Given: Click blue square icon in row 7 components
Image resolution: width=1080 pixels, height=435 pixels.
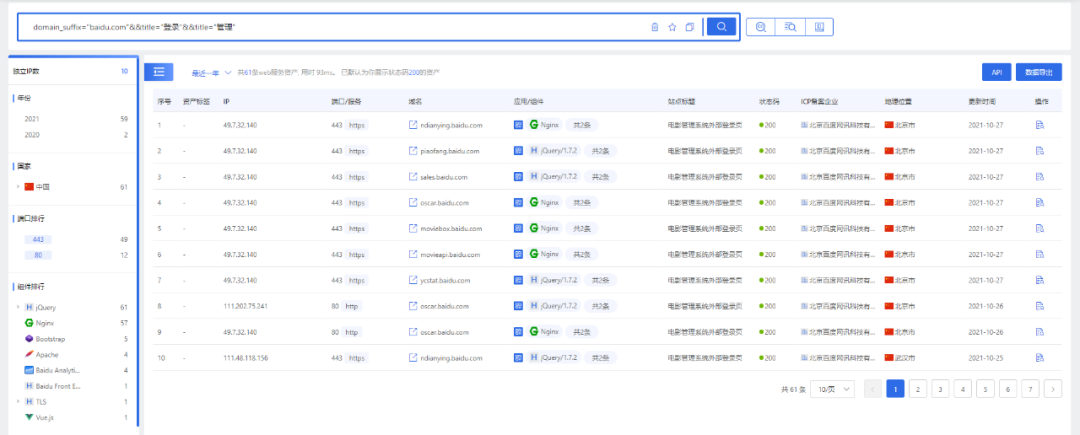Looking at the screenshot, I should (518, 280).
